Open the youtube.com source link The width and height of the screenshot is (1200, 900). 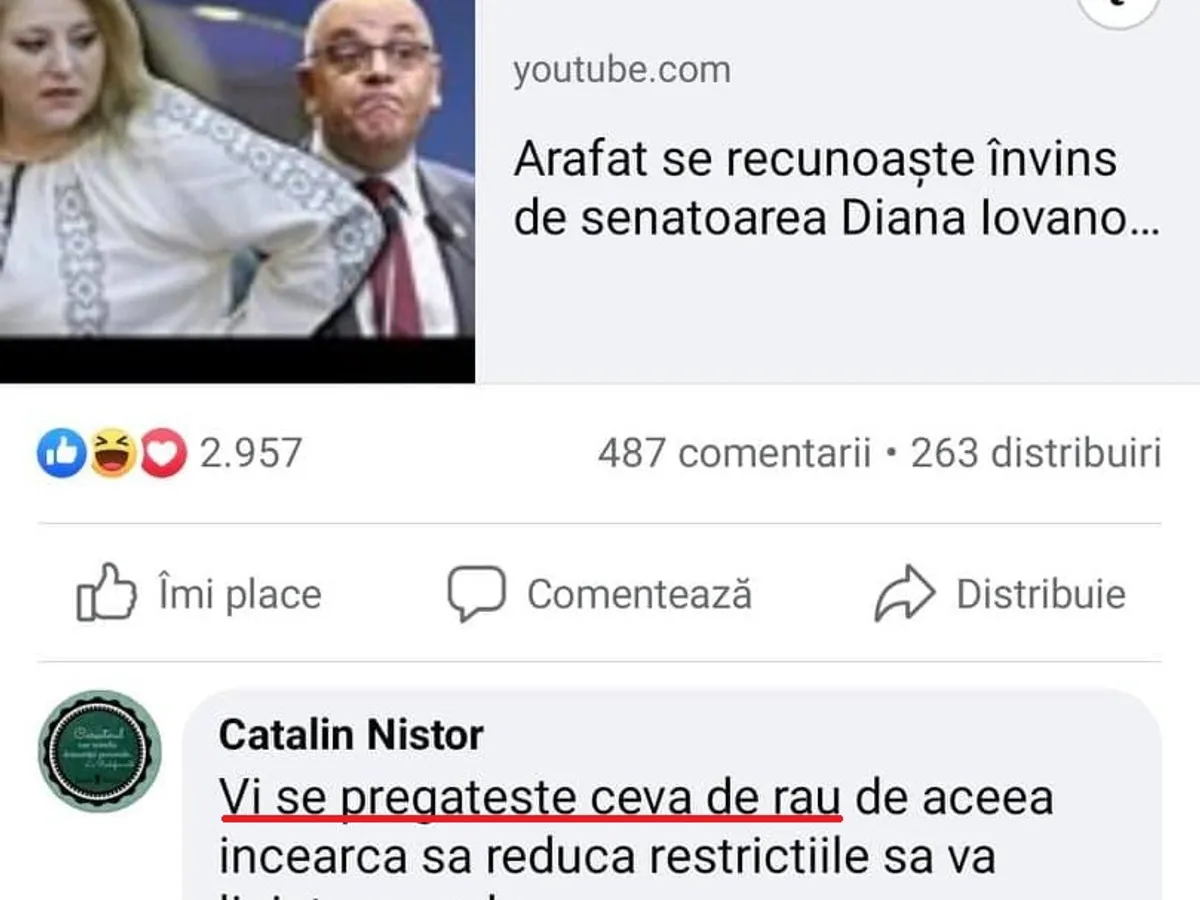(622, 71)
